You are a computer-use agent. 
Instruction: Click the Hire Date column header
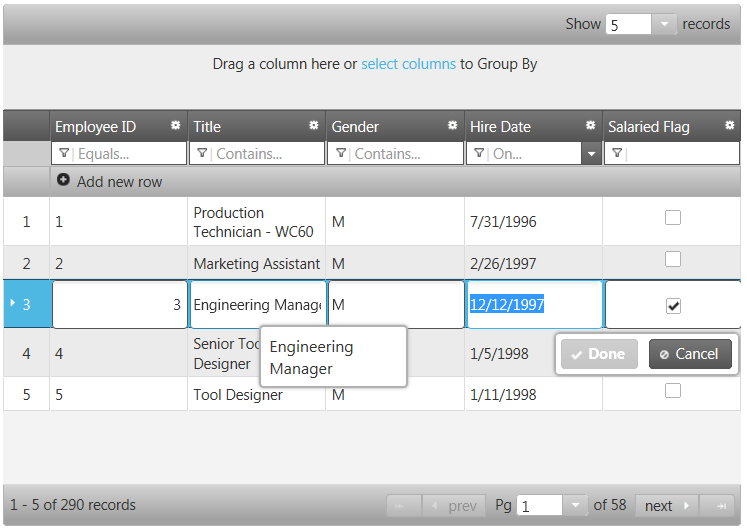tap(520, 127)
